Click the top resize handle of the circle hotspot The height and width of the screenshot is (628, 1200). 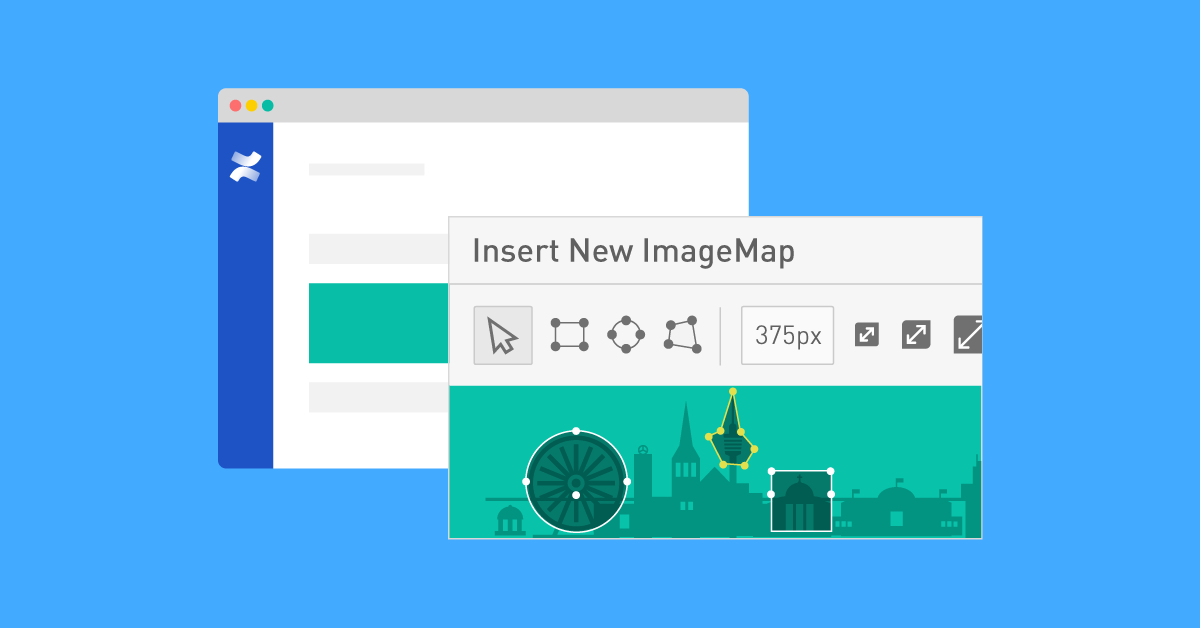click(576, 430)
